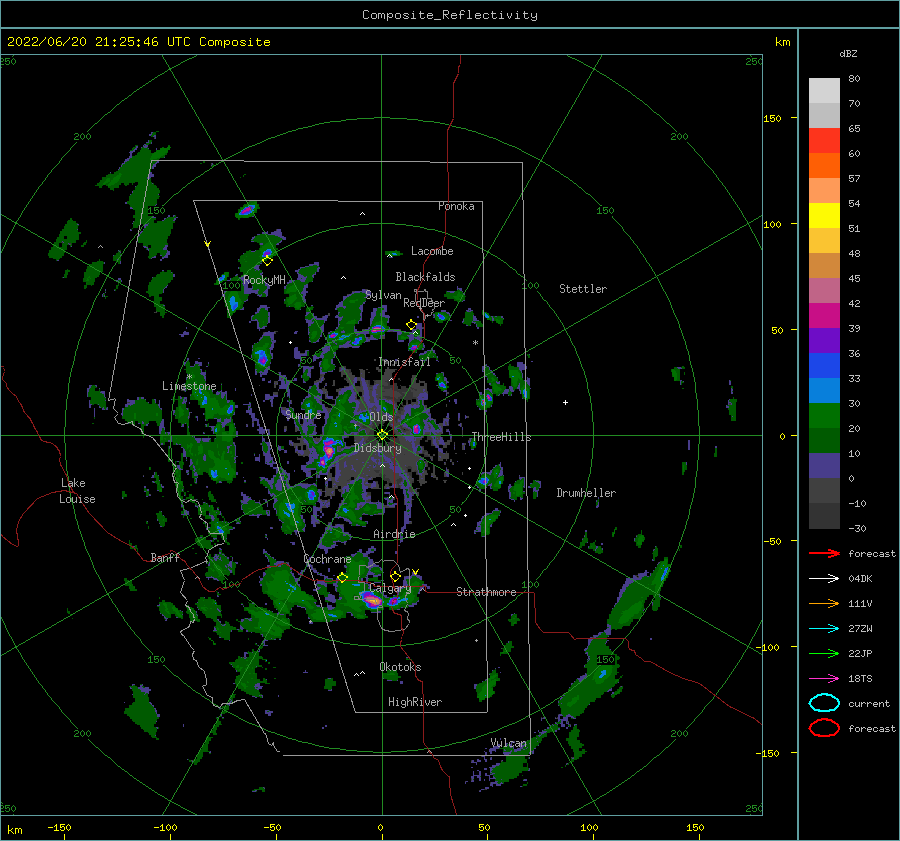Select the 65 dBZ red color swatch
Screen dimensions: 900x841
824,140
